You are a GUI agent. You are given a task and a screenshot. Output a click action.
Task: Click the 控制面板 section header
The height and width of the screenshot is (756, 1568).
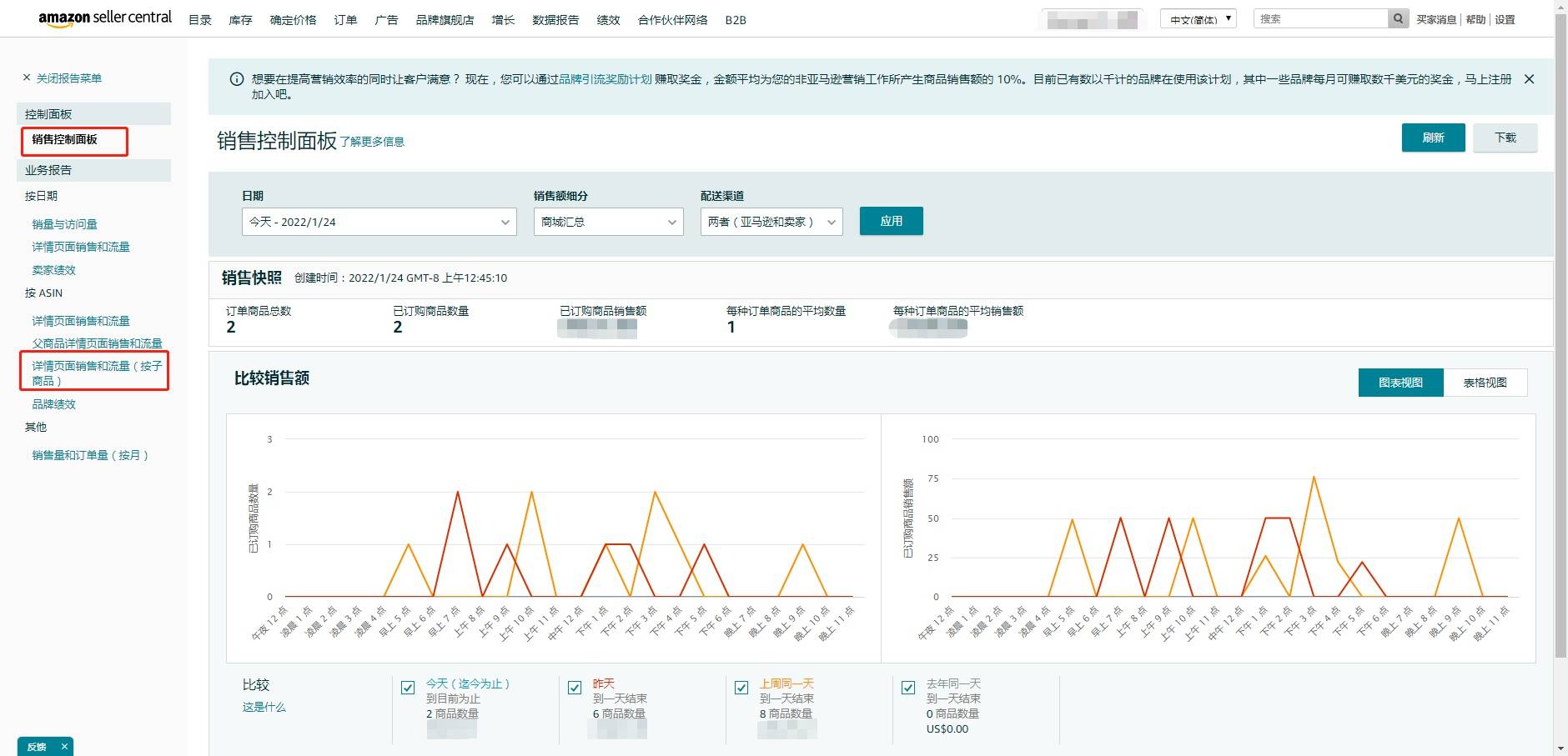coord(93,114)
